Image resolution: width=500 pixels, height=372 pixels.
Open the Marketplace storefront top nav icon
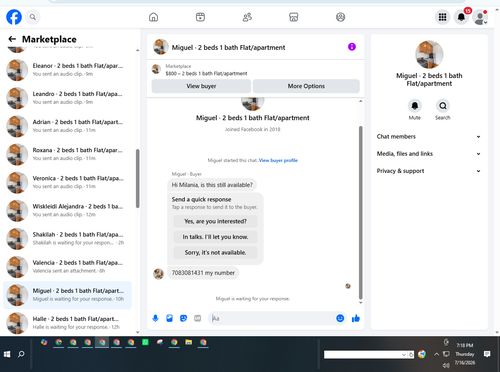(294, 17)
